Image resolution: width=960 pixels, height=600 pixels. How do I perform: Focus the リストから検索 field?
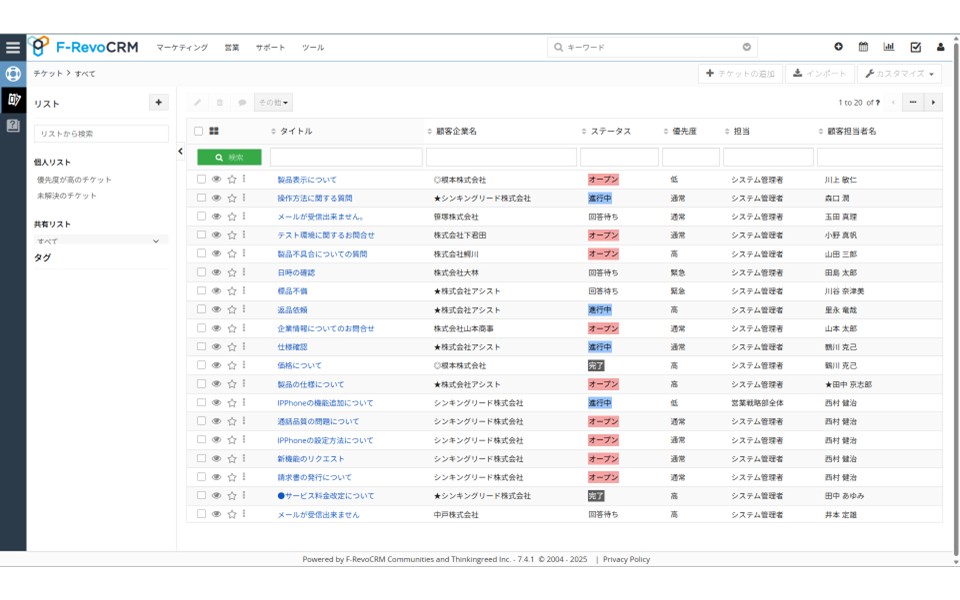click(101, 133)
